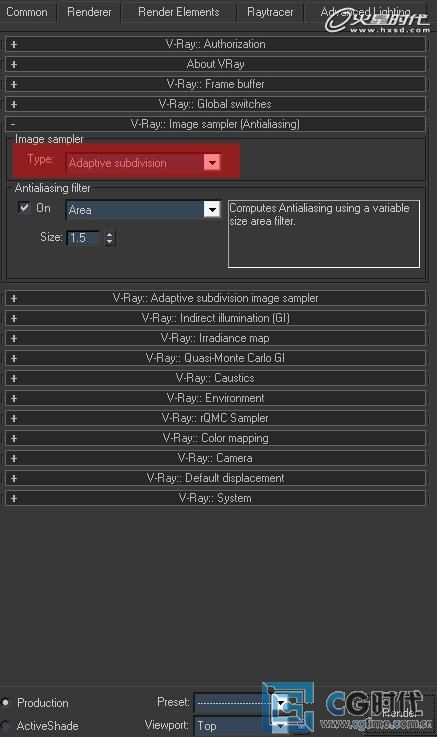Screen dimensions: 437x737
Task: Switch to the Renderer tab
Action: pos(89,12)
